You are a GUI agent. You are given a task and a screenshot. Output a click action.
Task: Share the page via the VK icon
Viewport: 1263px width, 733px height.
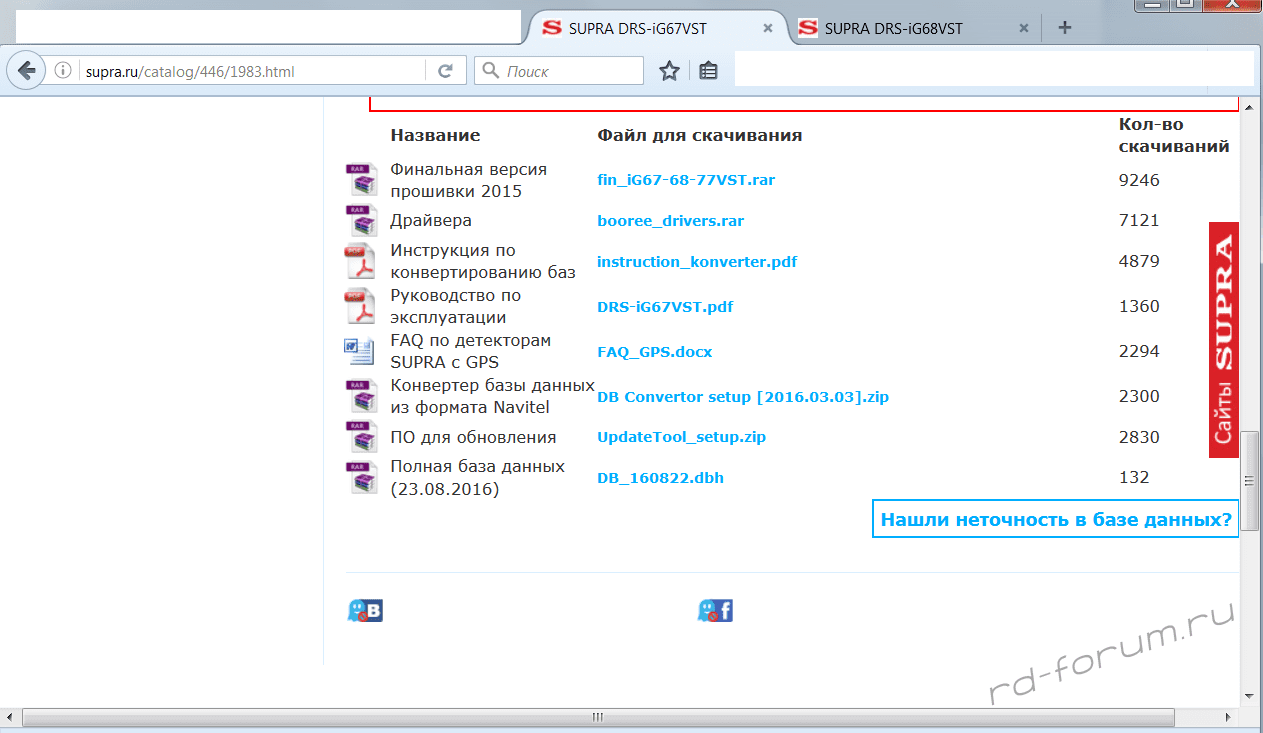click(365, 610)
